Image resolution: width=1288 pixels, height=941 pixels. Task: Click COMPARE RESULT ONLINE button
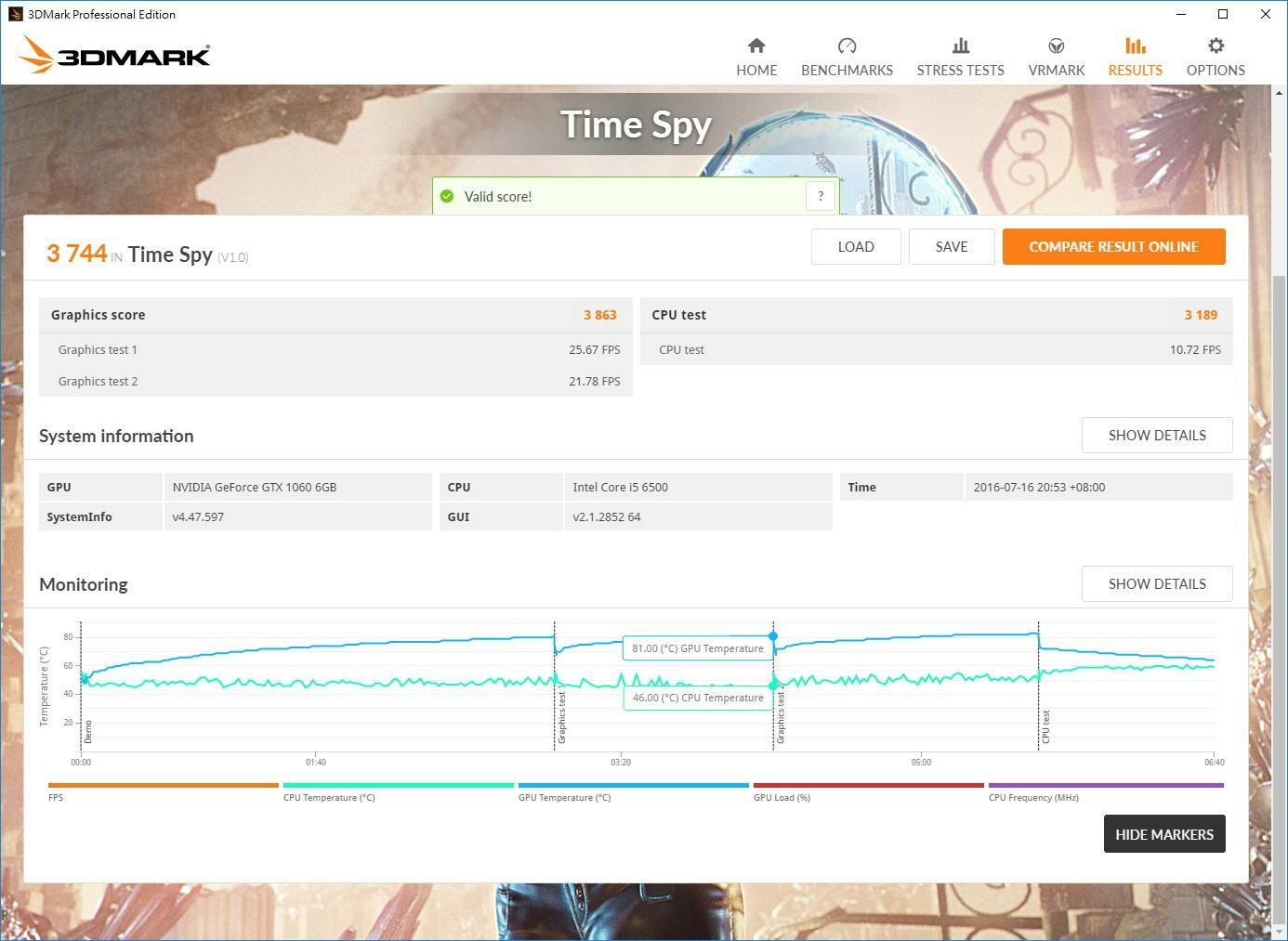(1113, 246)
